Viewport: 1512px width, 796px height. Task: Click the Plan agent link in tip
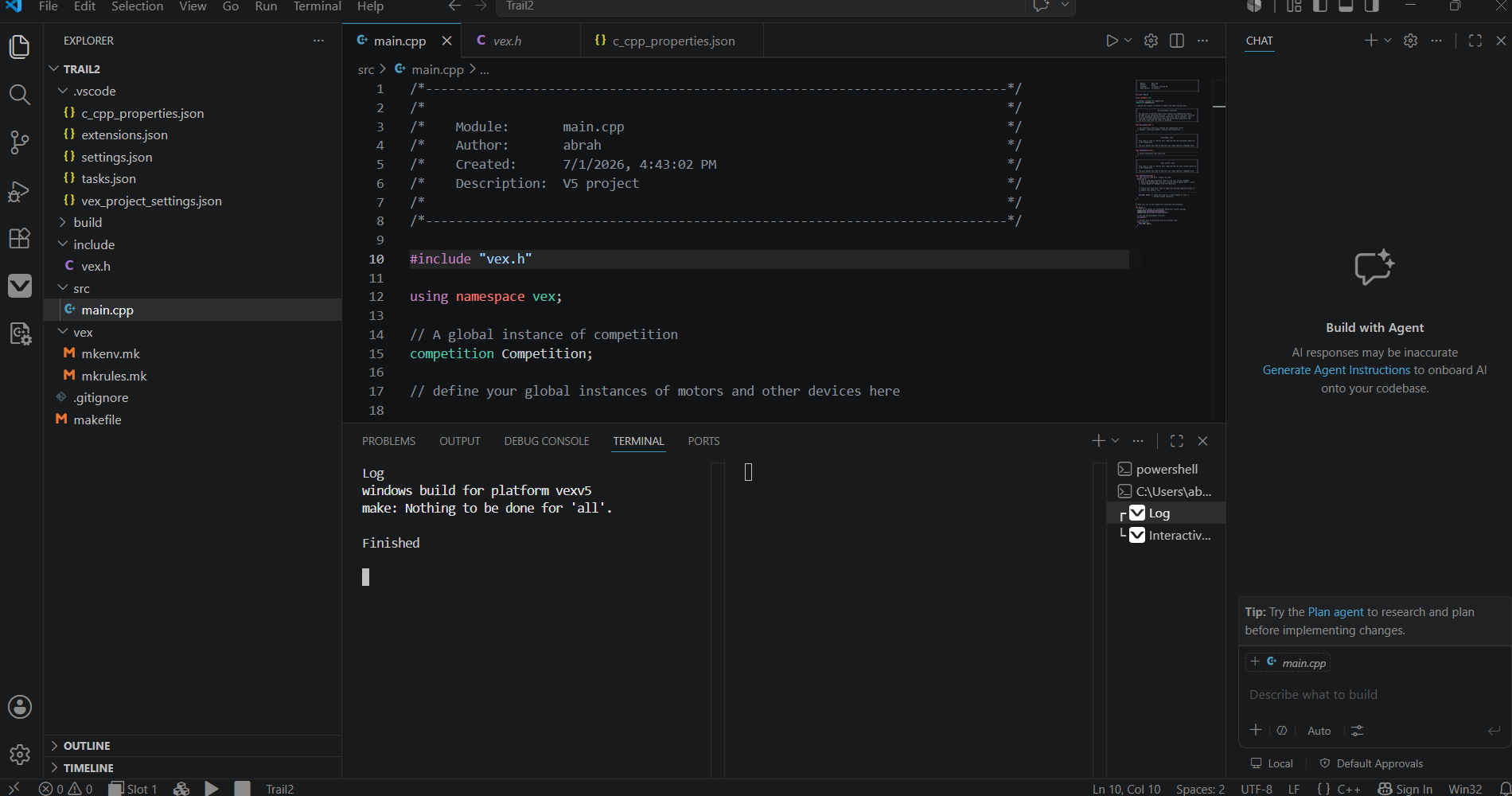tap(1335, 612)
